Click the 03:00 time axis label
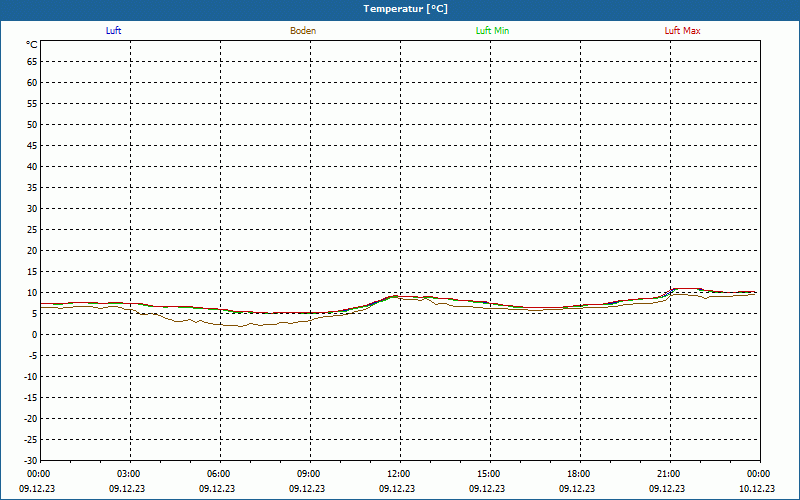The height and width of the screenshot is (500, 800). click(128, 474)
